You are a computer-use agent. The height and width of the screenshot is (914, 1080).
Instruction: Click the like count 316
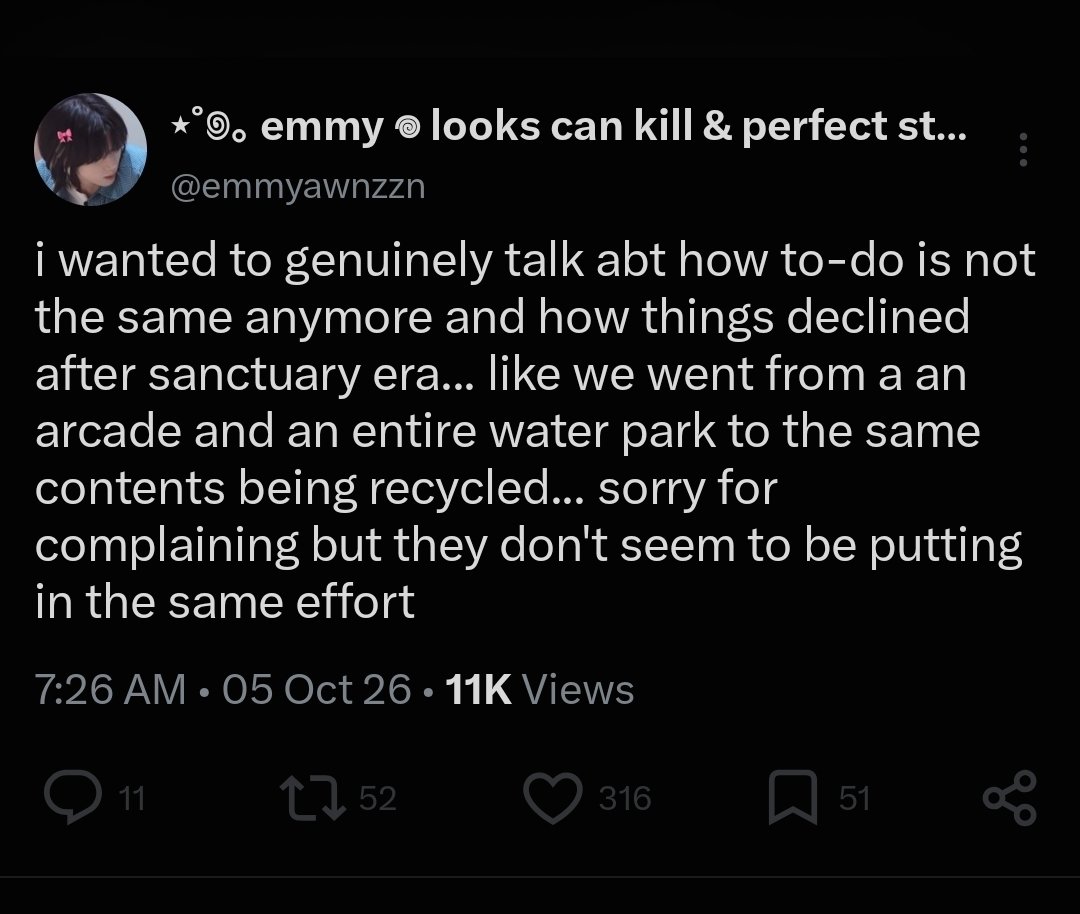click(x=625, y=798)
